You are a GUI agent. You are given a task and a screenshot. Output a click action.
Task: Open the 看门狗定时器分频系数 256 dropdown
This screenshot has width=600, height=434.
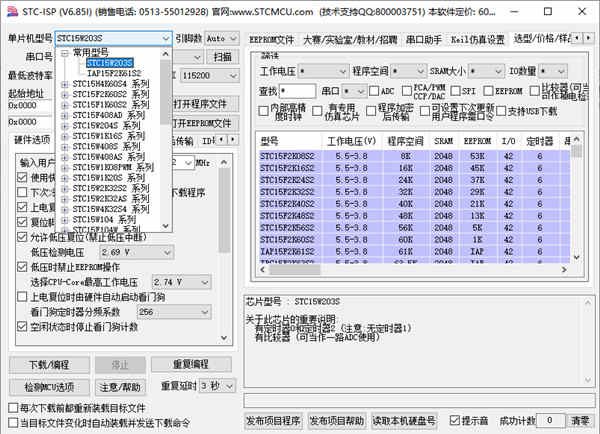click(x=174, y=312)
